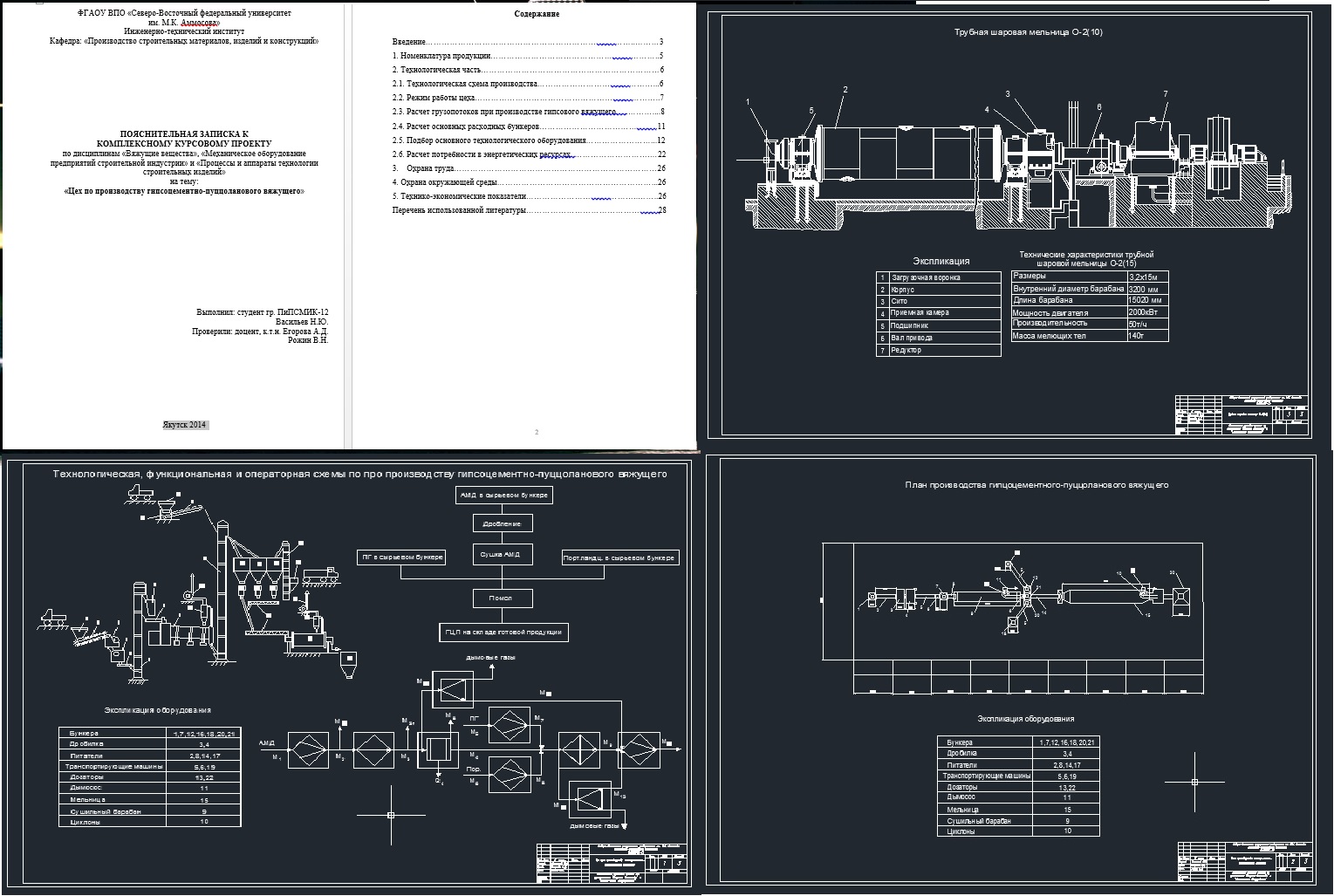Select the '3. Охрана труда' contents entry
The height and width of the screenshot is (896, 1334).
528,168
